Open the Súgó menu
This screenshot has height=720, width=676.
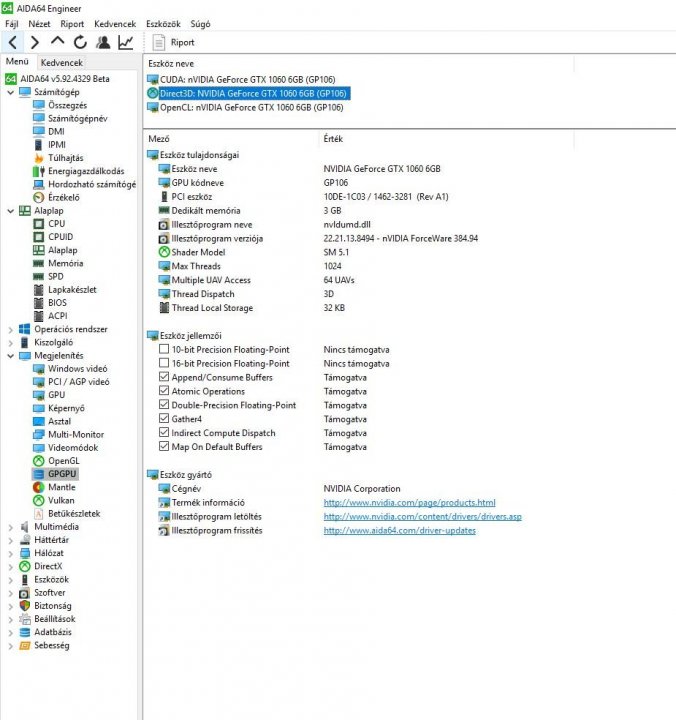(200, 24)
